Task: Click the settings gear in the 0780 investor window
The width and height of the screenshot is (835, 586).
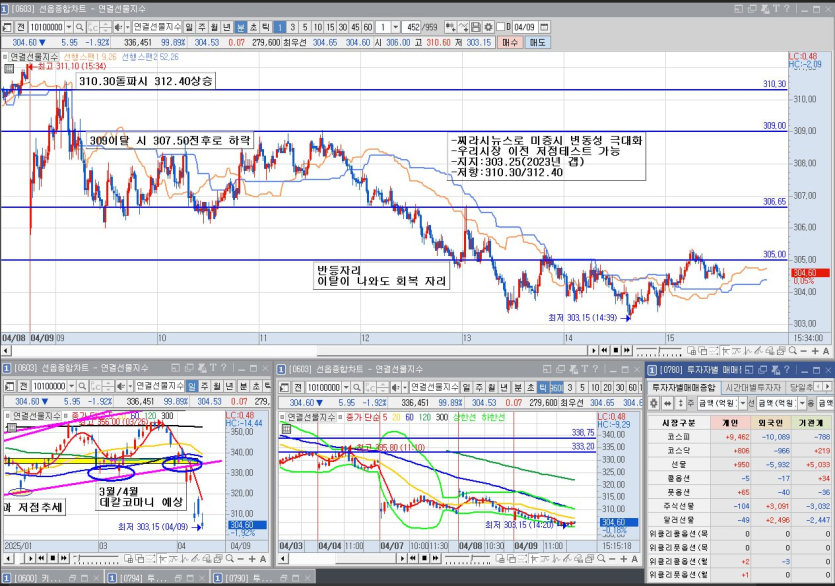Action: (654, 403)
